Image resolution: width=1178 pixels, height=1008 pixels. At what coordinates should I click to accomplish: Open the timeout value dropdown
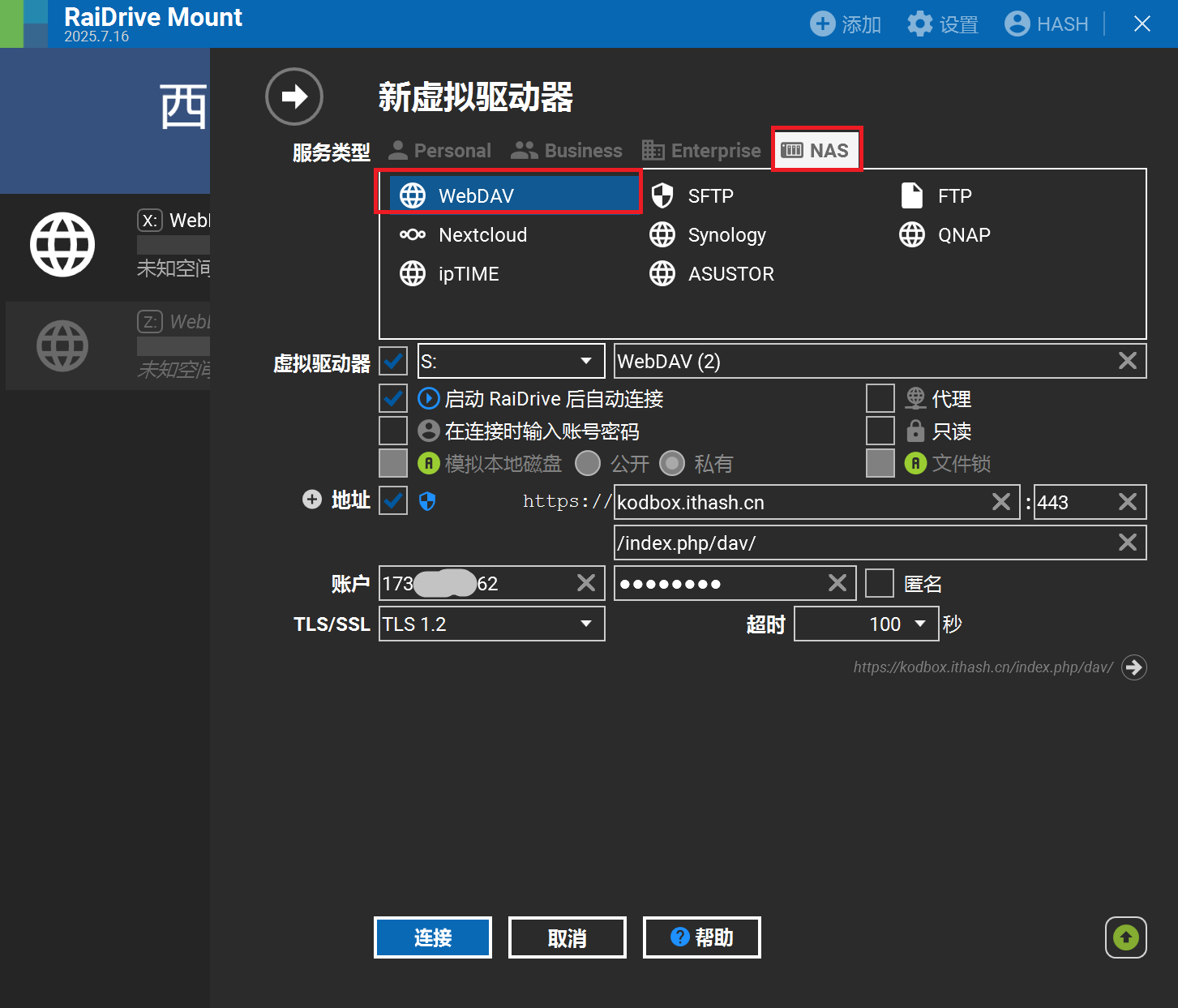tap(920, 624)
